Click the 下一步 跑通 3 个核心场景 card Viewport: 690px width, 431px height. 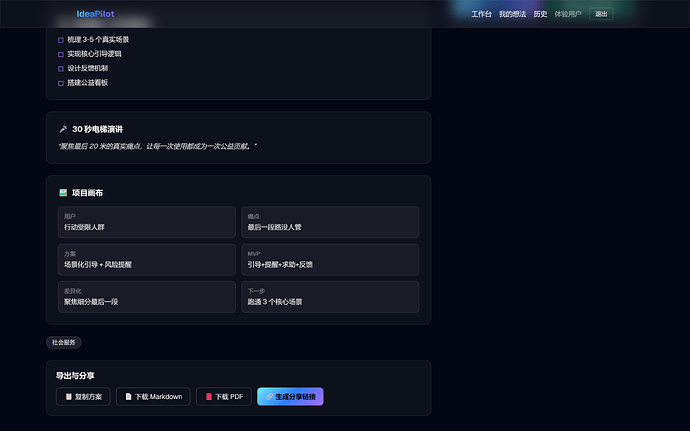pos(330,297)
